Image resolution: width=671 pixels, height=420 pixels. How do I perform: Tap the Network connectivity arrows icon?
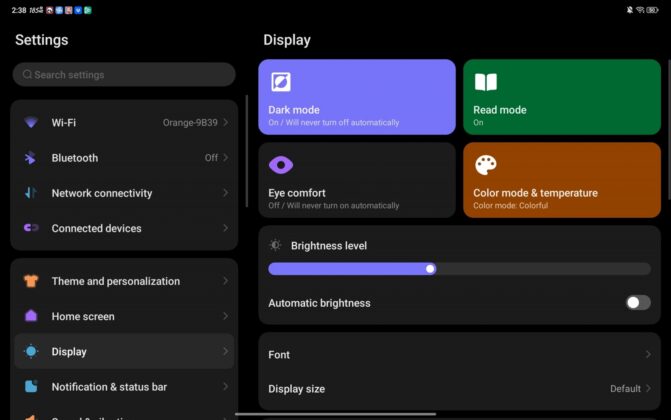(x=30, y=193)
